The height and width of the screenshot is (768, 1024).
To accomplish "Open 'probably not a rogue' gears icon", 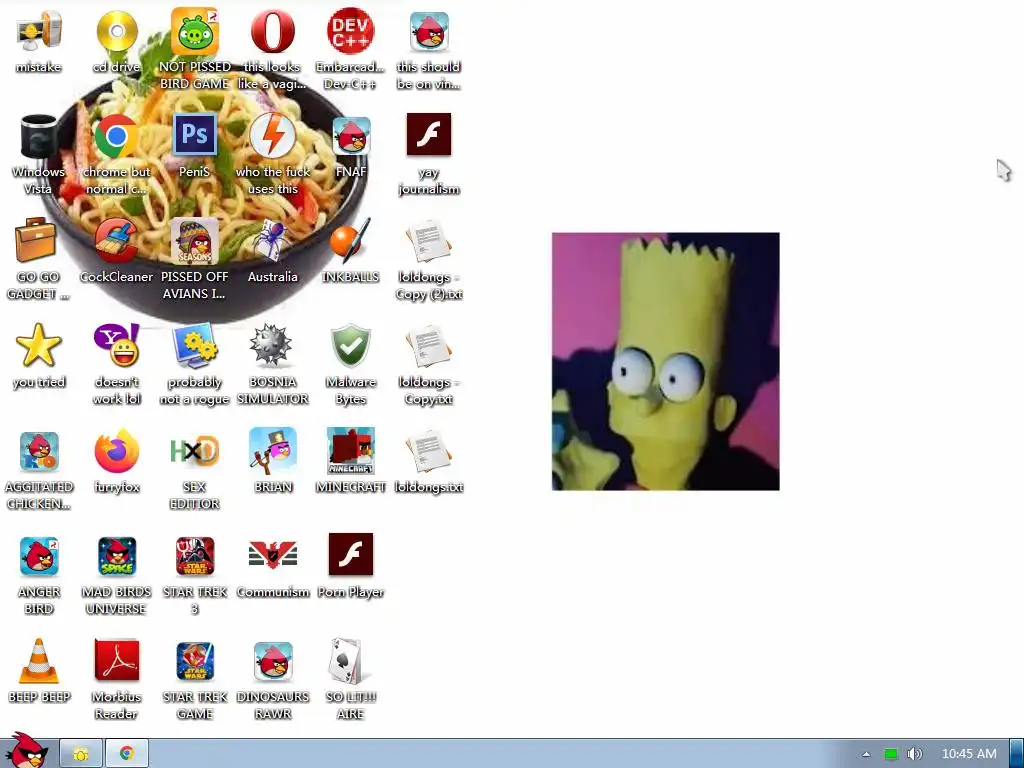I will pyautogui.click(x=195, y=345).
